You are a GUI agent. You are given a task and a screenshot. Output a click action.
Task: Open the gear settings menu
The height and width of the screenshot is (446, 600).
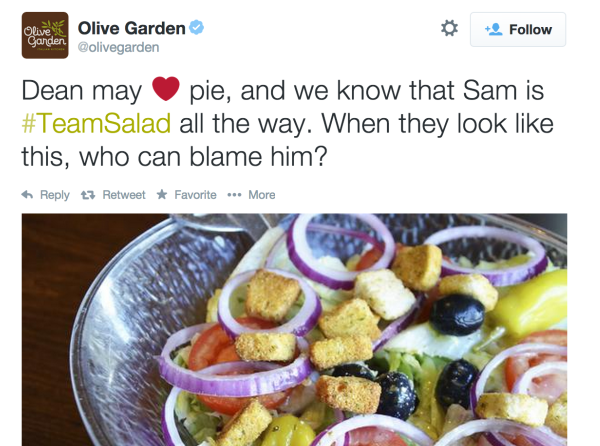(x=449, y=29)
